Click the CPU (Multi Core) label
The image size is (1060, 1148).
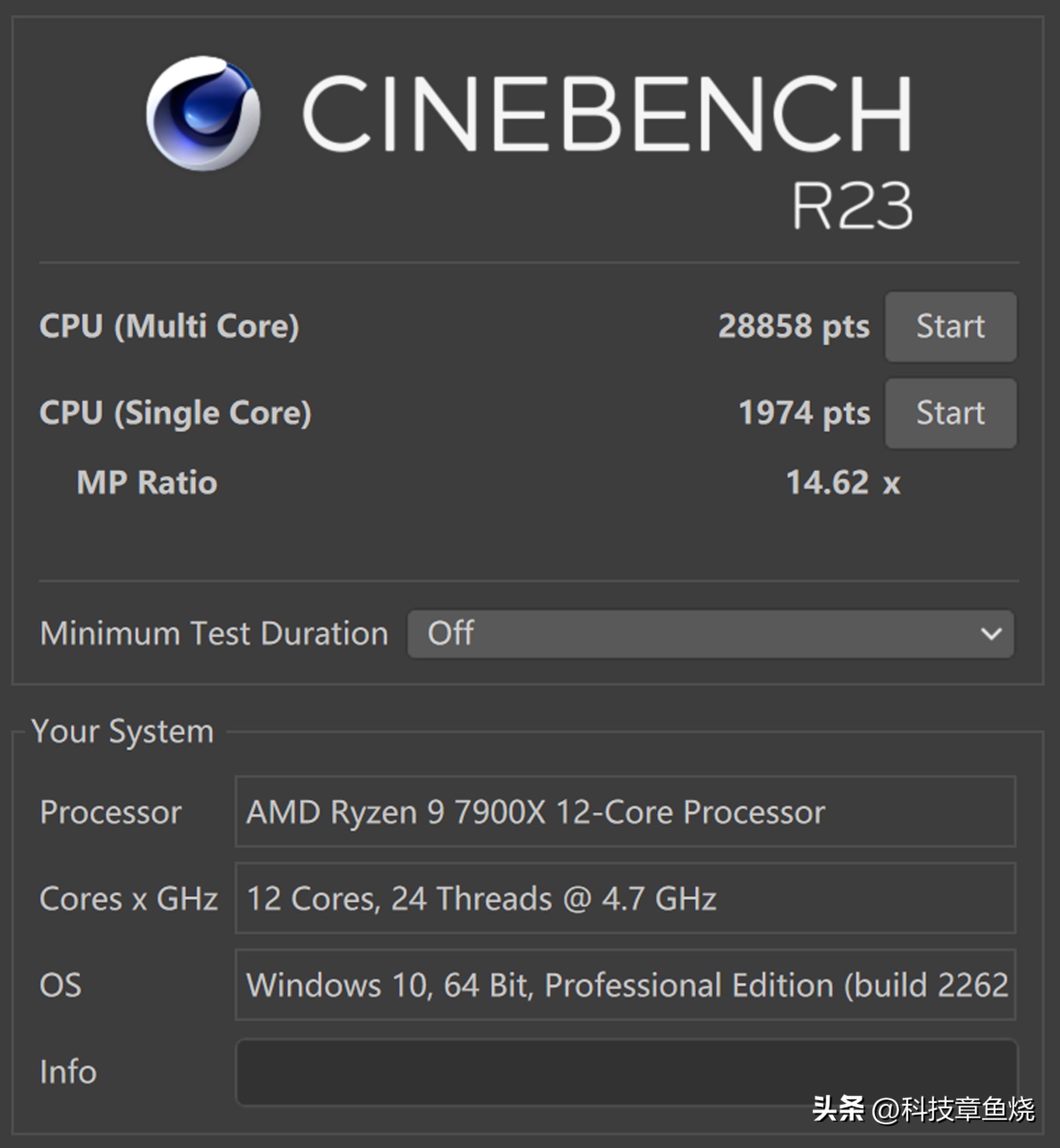click(x=169, y=327)
